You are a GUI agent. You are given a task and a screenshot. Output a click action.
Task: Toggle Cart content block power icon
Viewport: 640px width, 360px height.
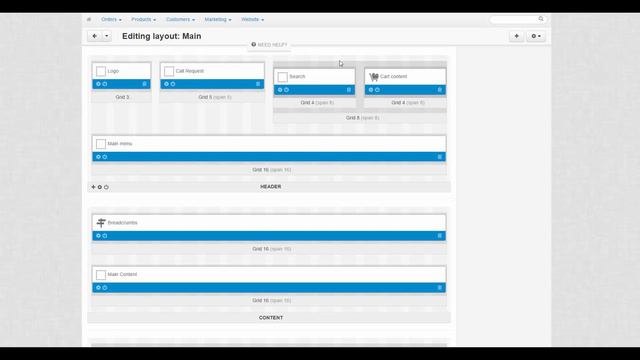pyautogui.click(x=378, y=90)
